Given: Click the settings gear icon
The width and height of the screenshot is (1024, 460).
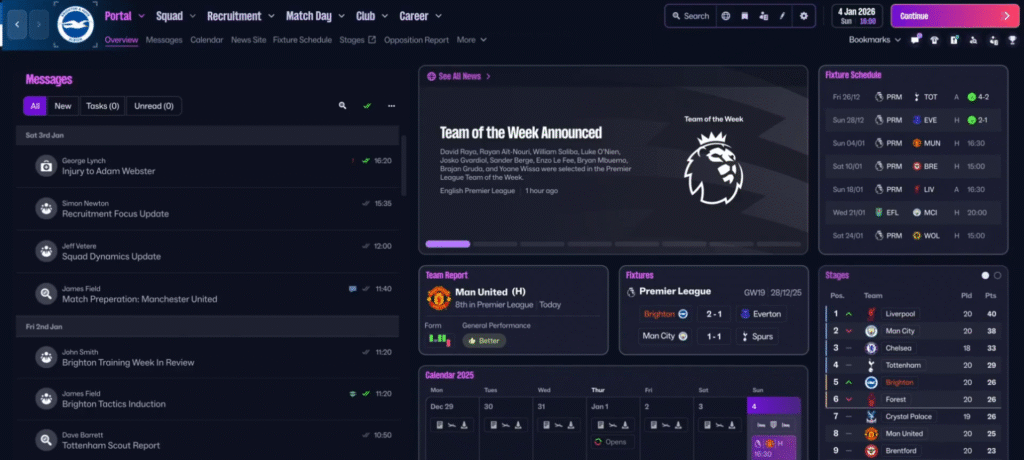Looking at the screenshot, I should pos(803,16).
